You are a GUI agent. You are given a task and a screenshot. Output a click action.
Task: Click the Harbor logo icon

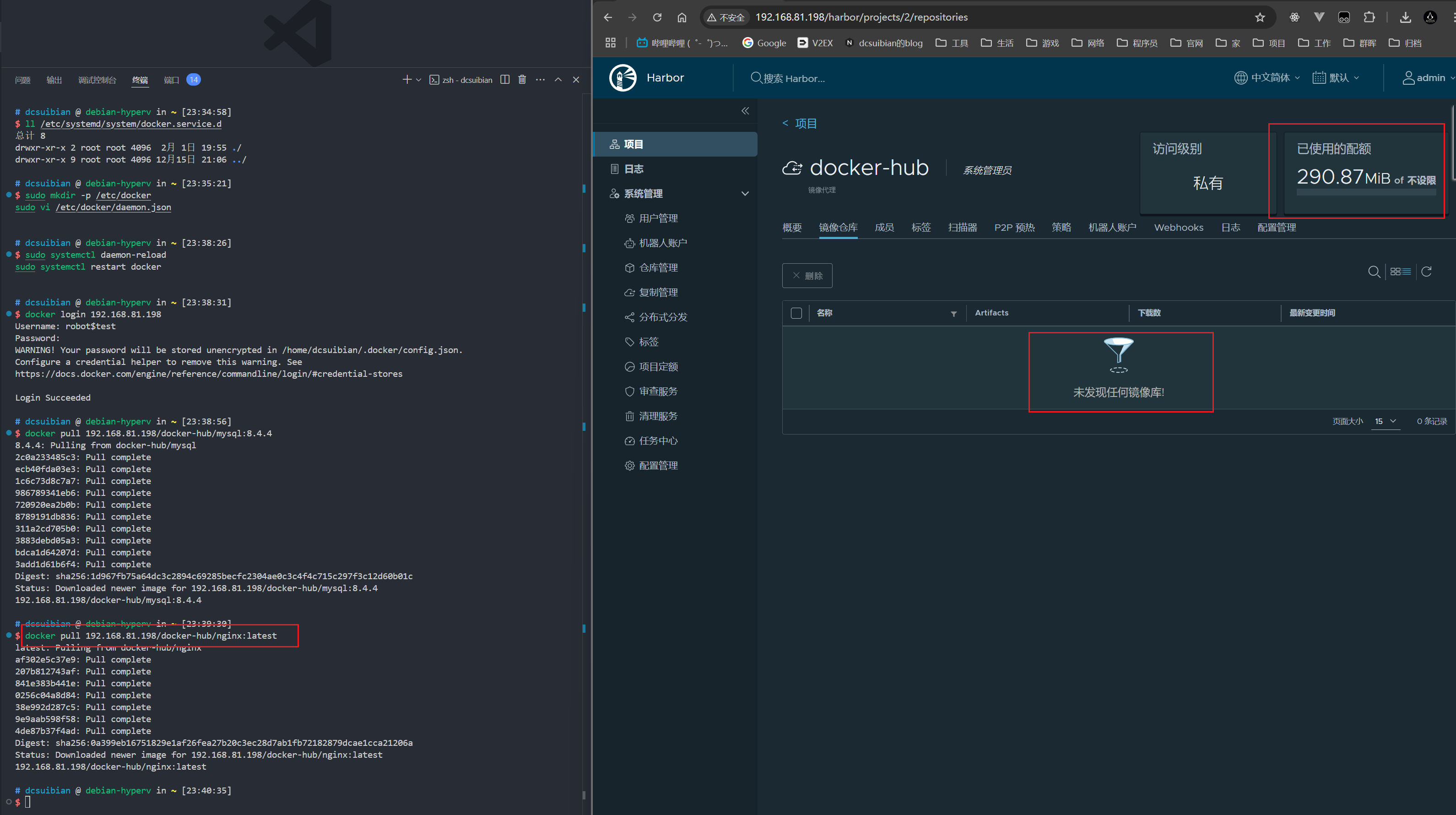pyautogui.click(x=623, y=77)
